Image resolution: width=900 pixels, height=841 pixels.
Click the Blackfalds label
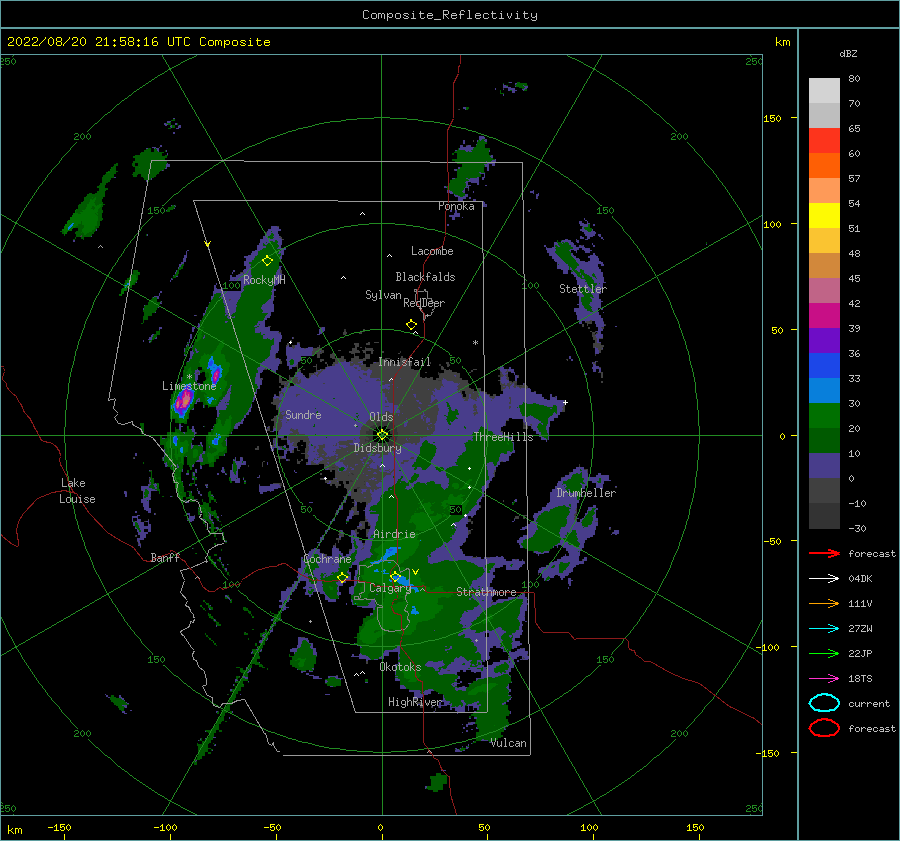pyautogui.click(x=425, y=277)
